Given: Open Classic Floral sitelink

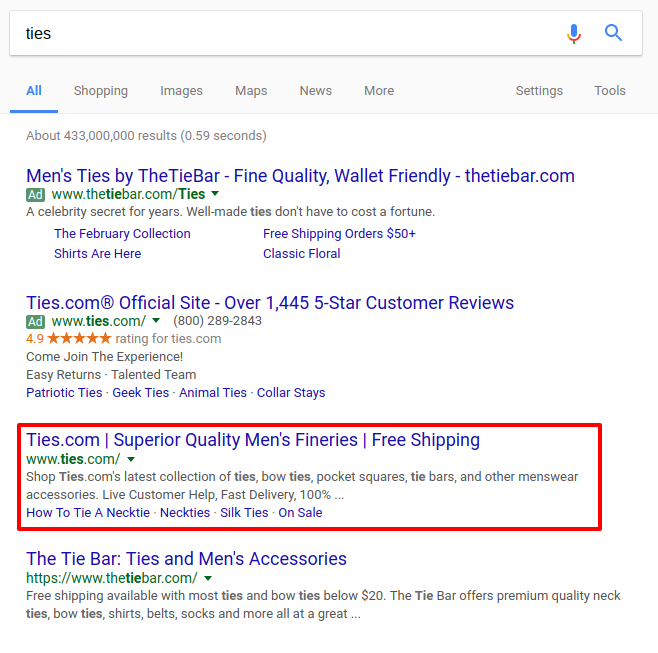Looking at the screenshot, I should point(302,253).
